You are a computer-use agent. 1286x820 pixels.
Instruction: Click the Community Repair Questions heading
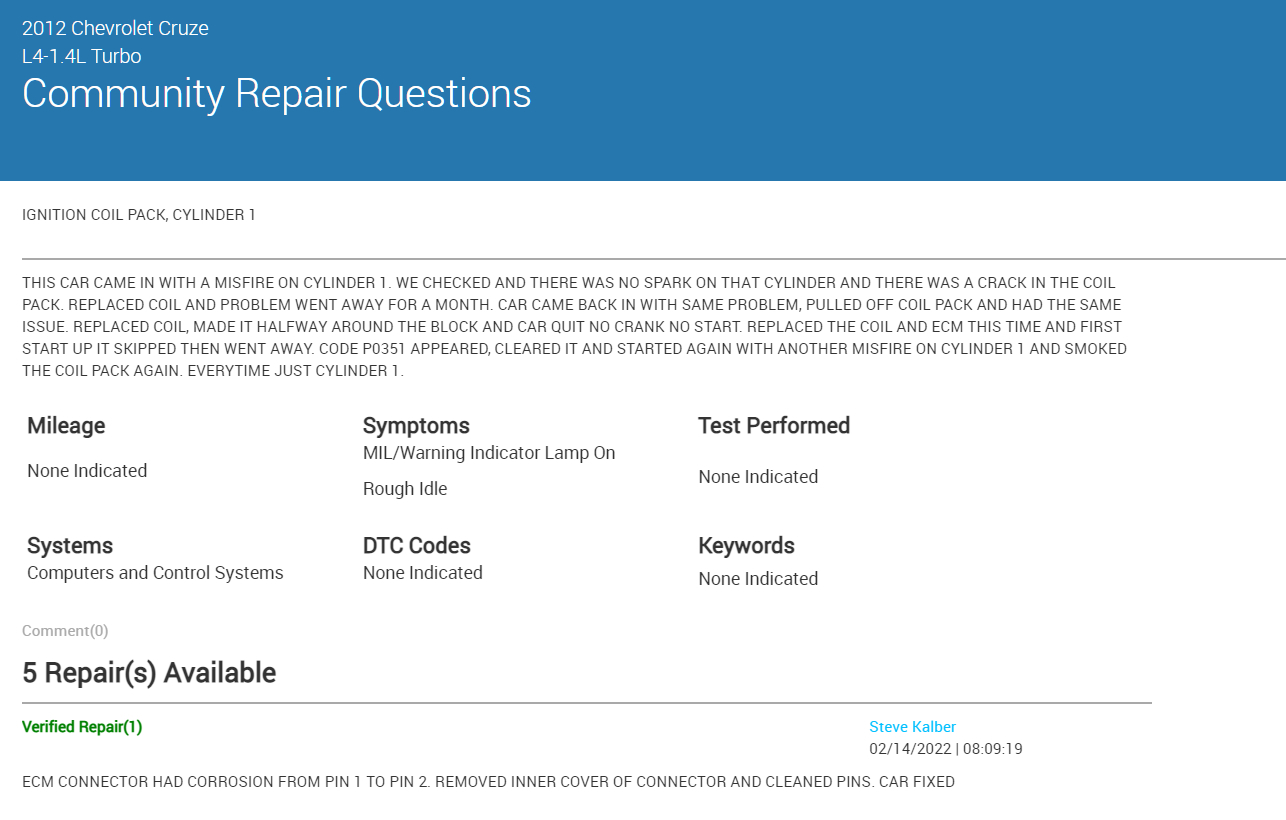point(276,94)
